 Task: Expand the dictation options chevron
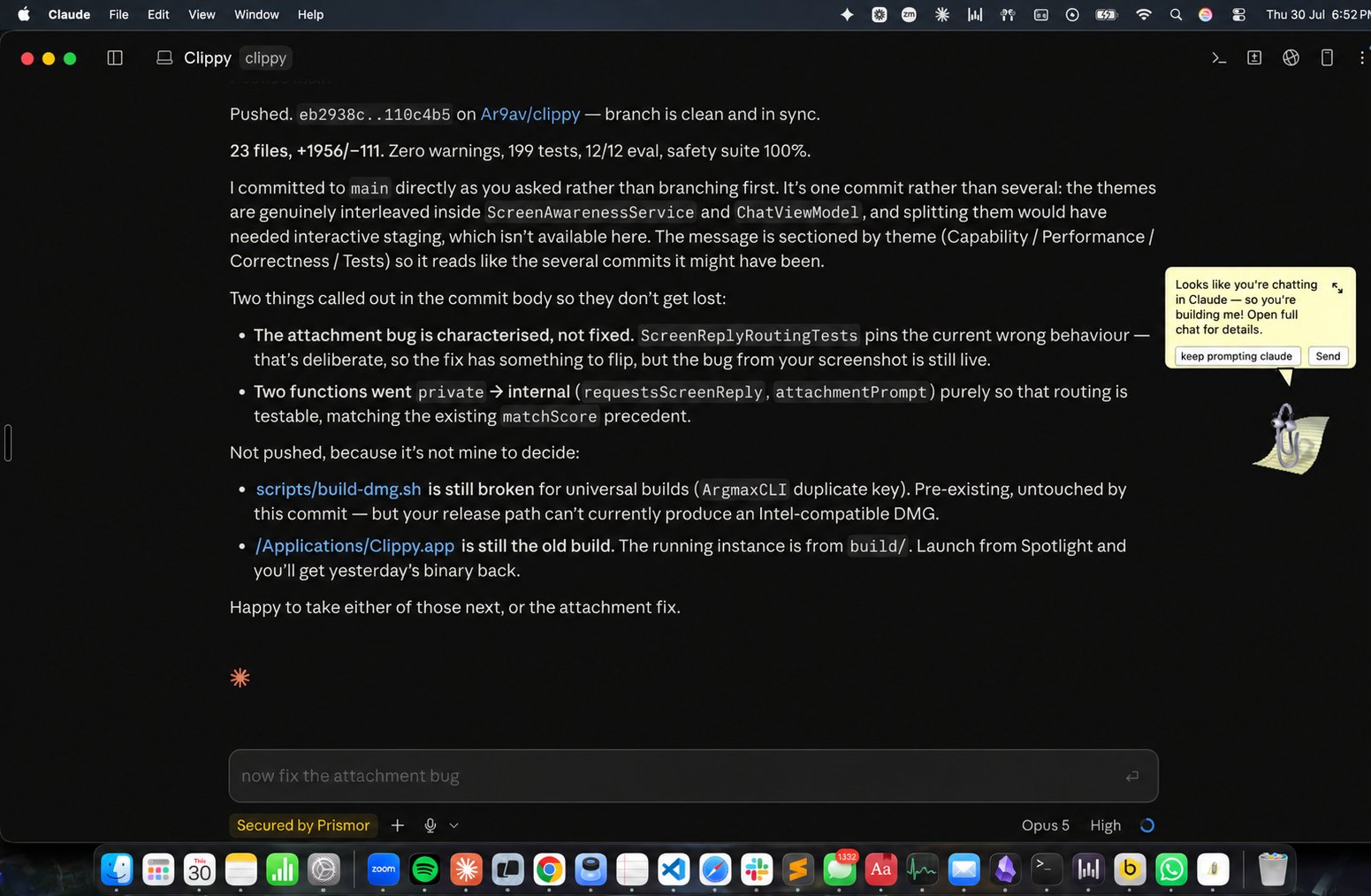454,825
